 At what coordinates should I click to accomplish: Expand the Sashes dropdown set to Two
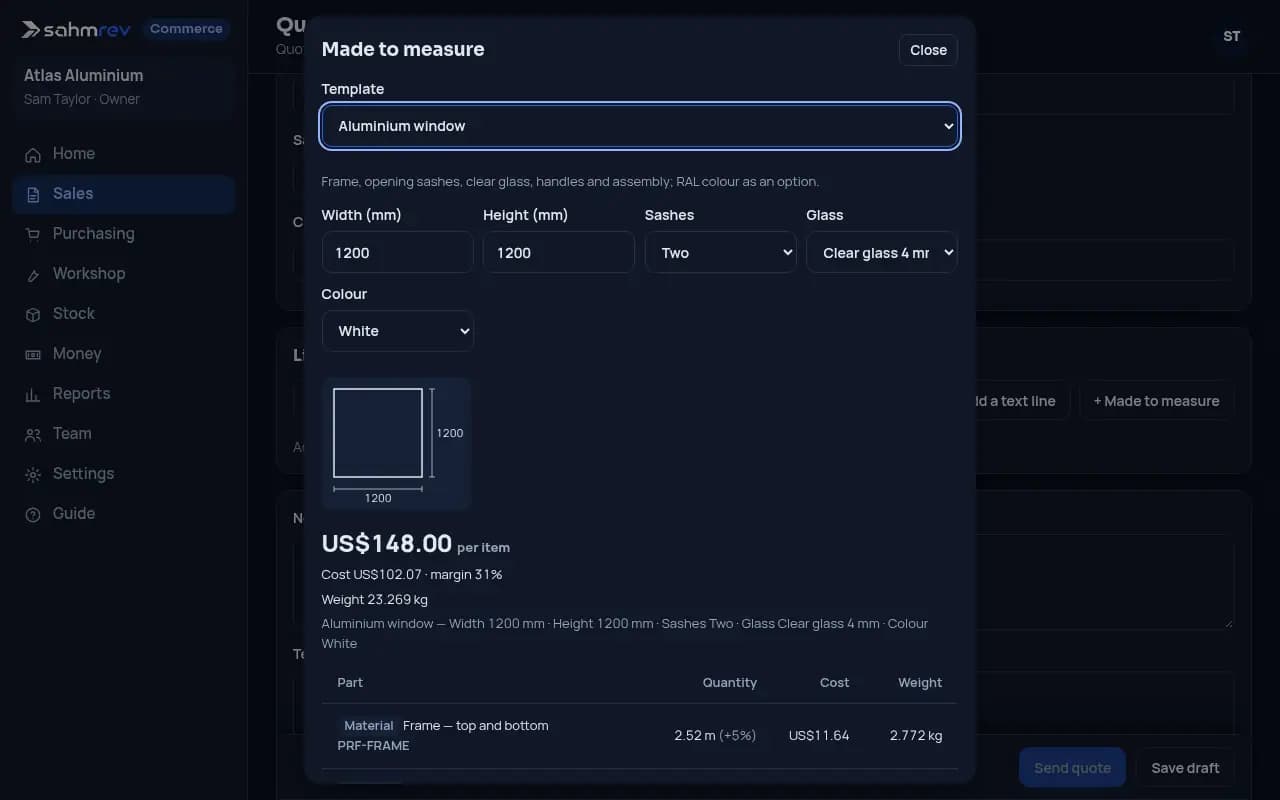coord(720,252)
